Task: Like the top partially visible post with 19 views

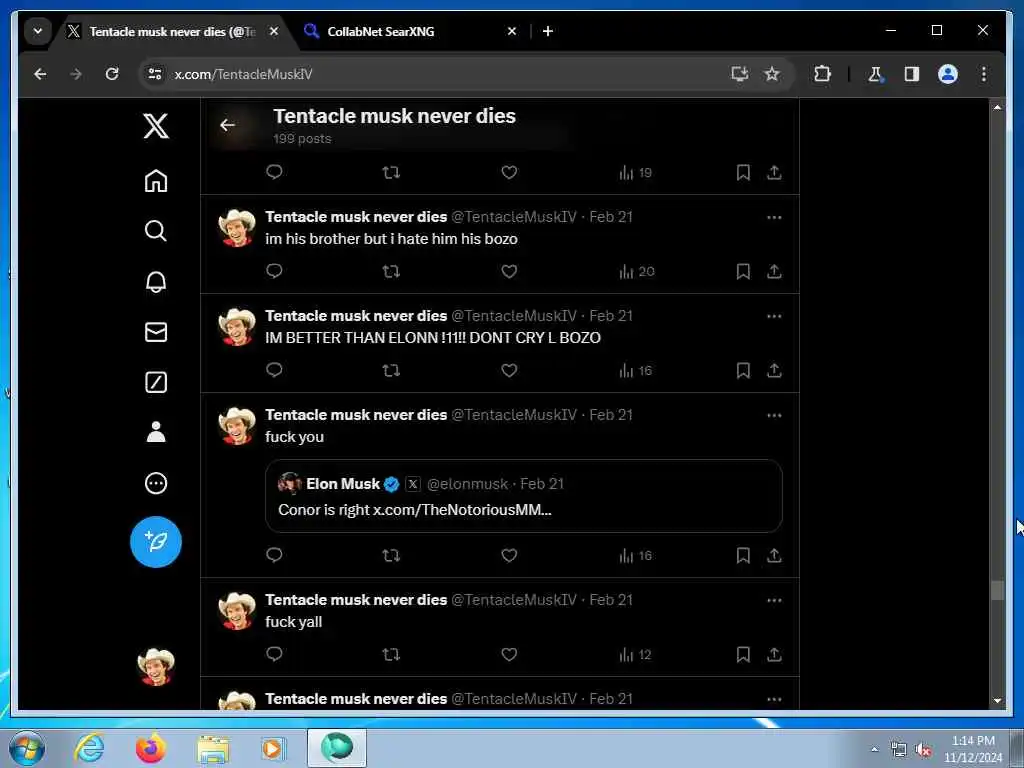Action: click(509, 172)
